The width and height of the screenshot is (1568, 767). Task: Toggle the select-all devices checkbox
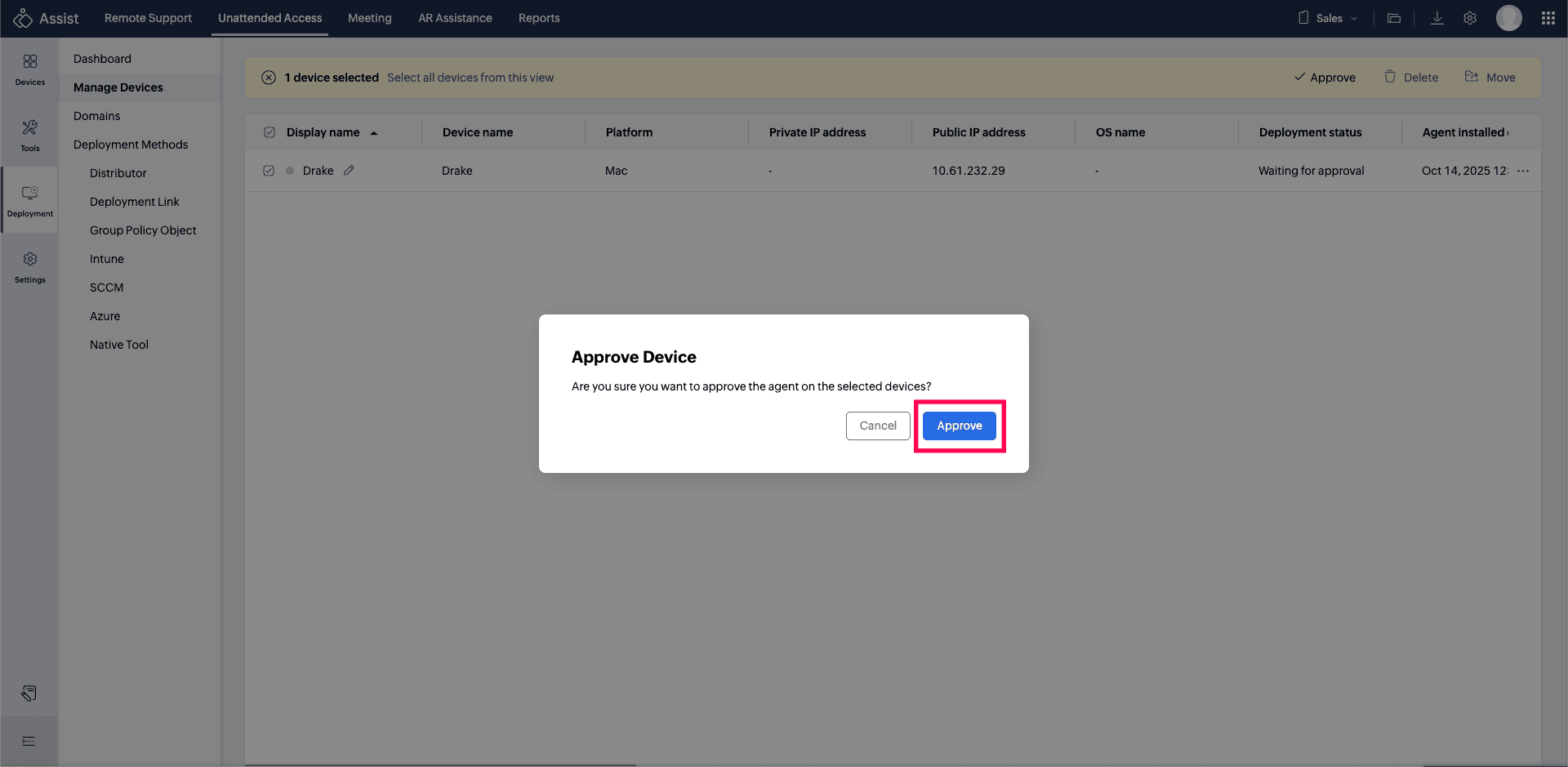coord(269,132)
